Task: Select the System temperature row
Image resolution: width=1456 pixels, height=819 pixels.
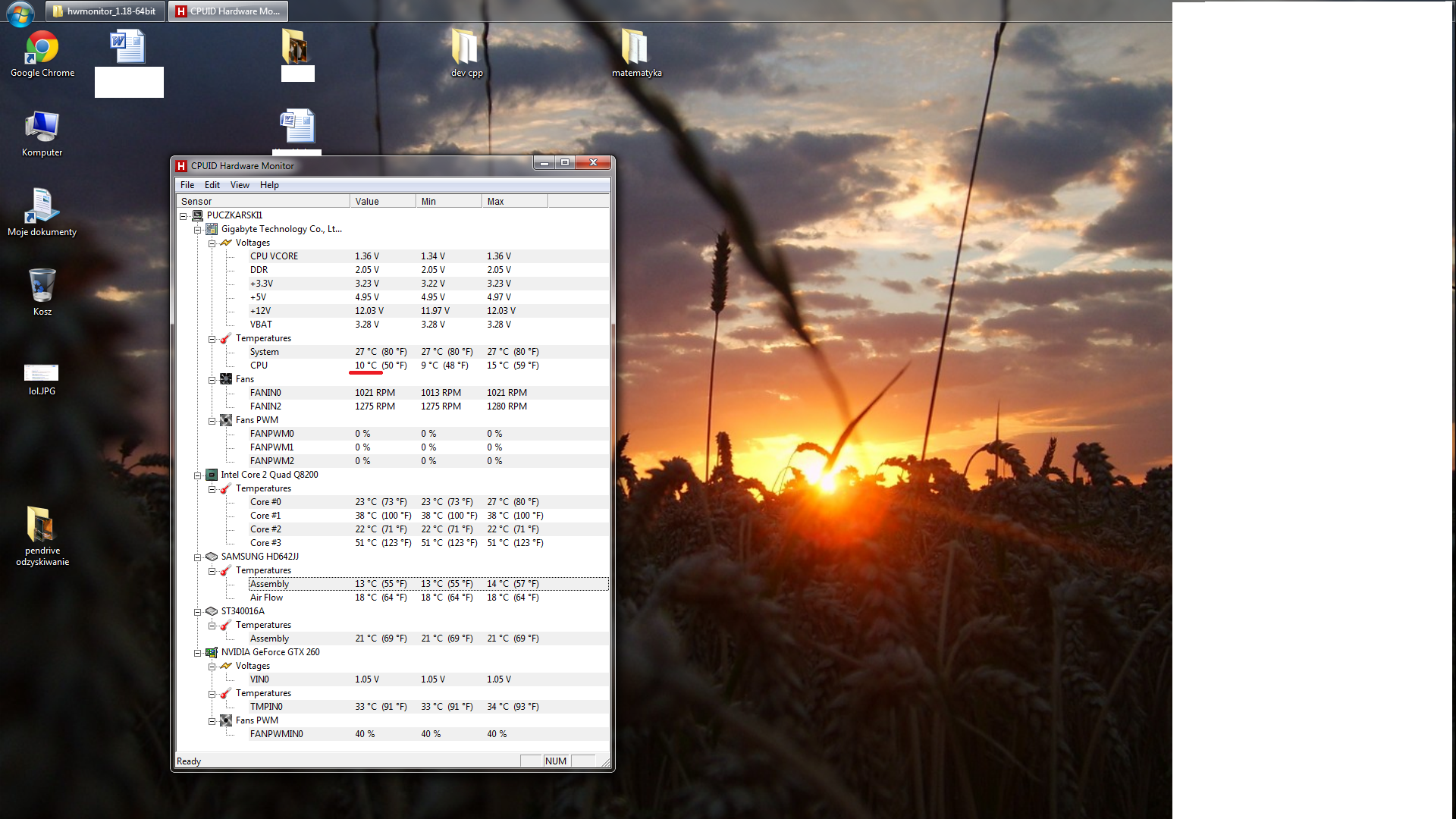Action: pyautogui.click(x=428, y=352)
